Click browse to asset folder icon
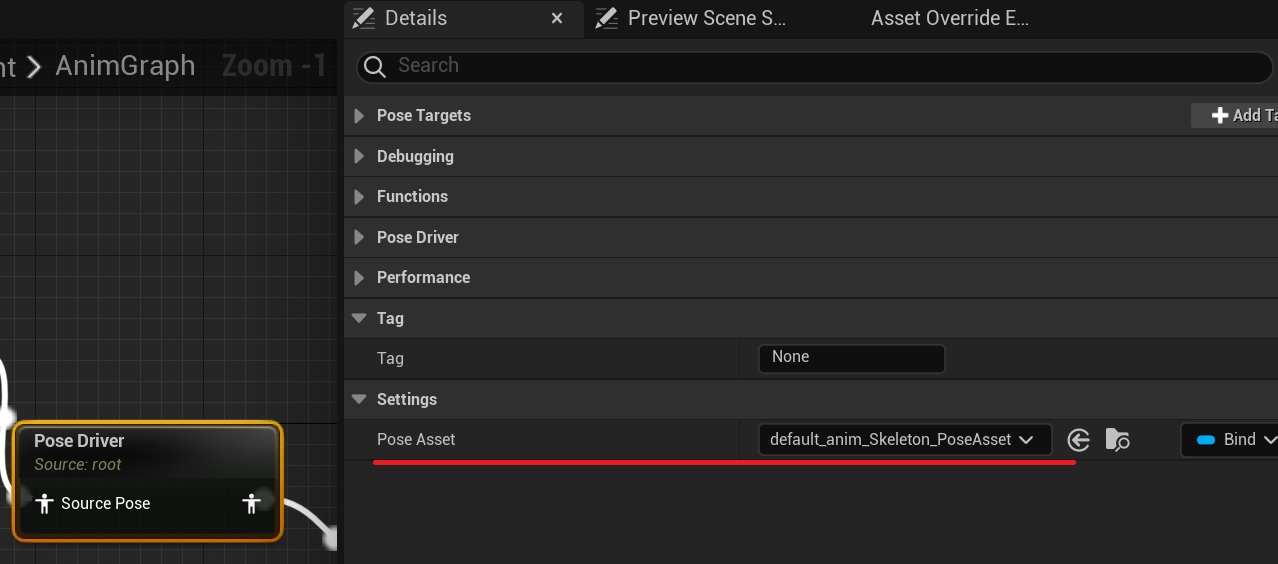This screenshot has width=1278, height=564. pos(1117,440)
